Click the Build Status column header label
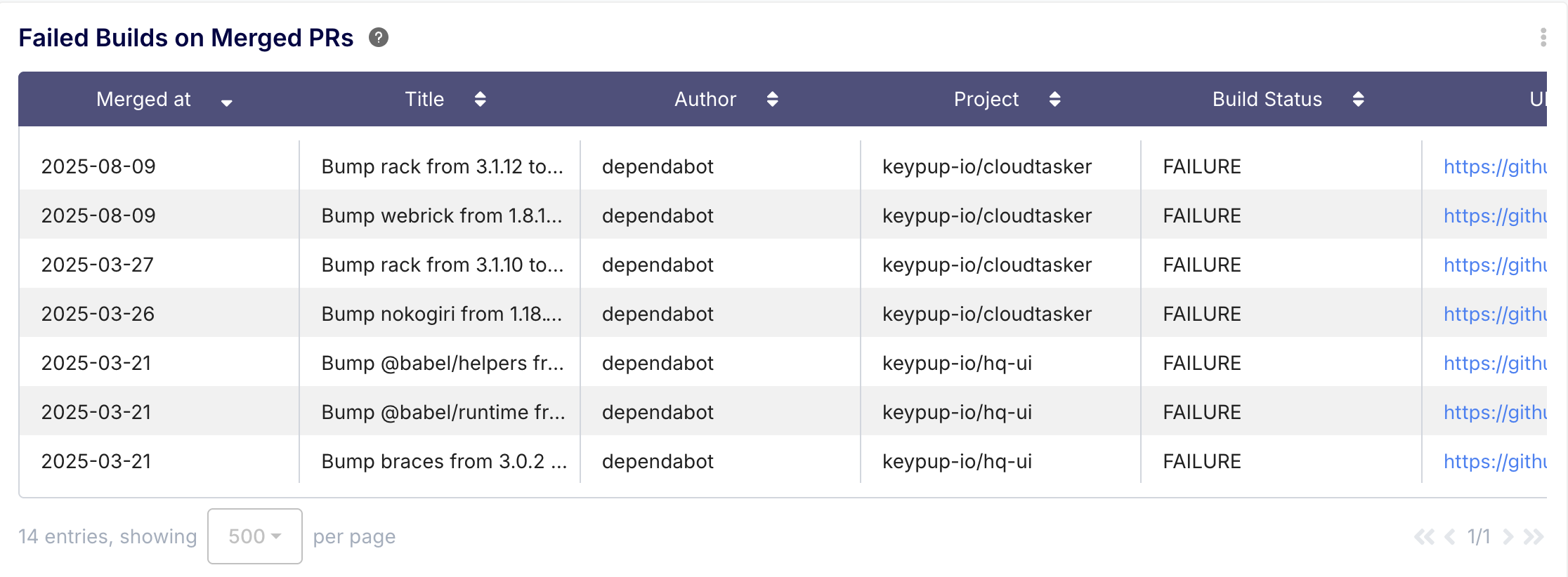1568x577 pixels. 1267,99
